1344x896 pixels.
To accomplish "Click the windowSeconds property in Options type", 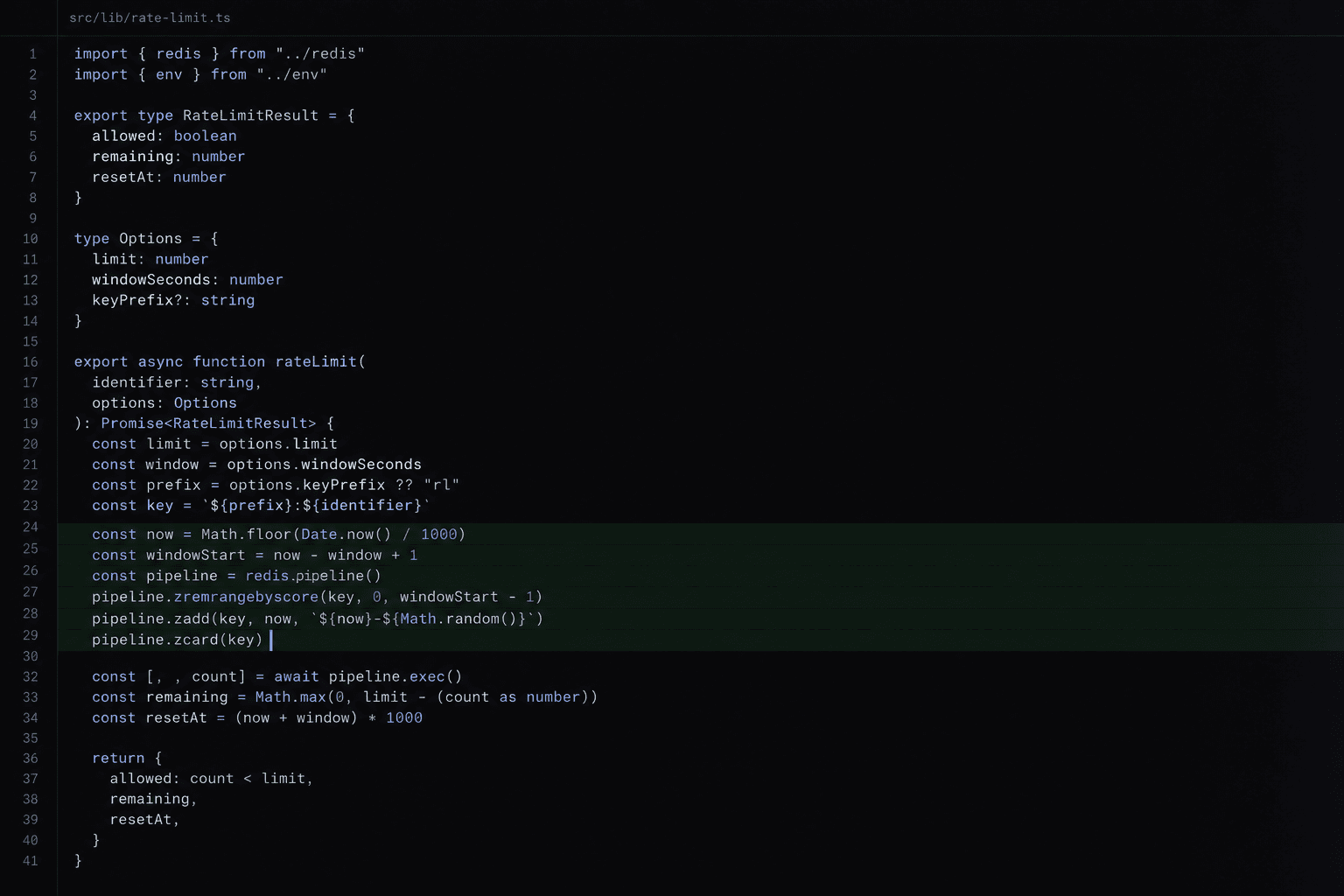I will coord(151,280).
